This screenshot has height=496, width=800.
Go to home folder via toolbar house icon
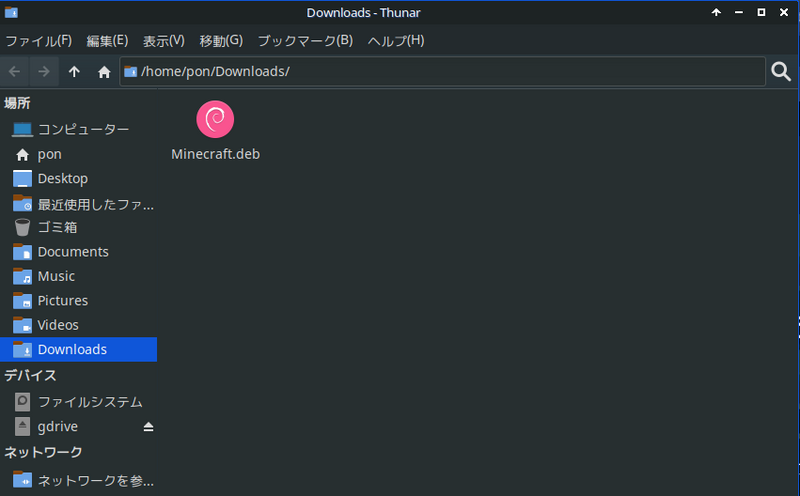(104, 71)
